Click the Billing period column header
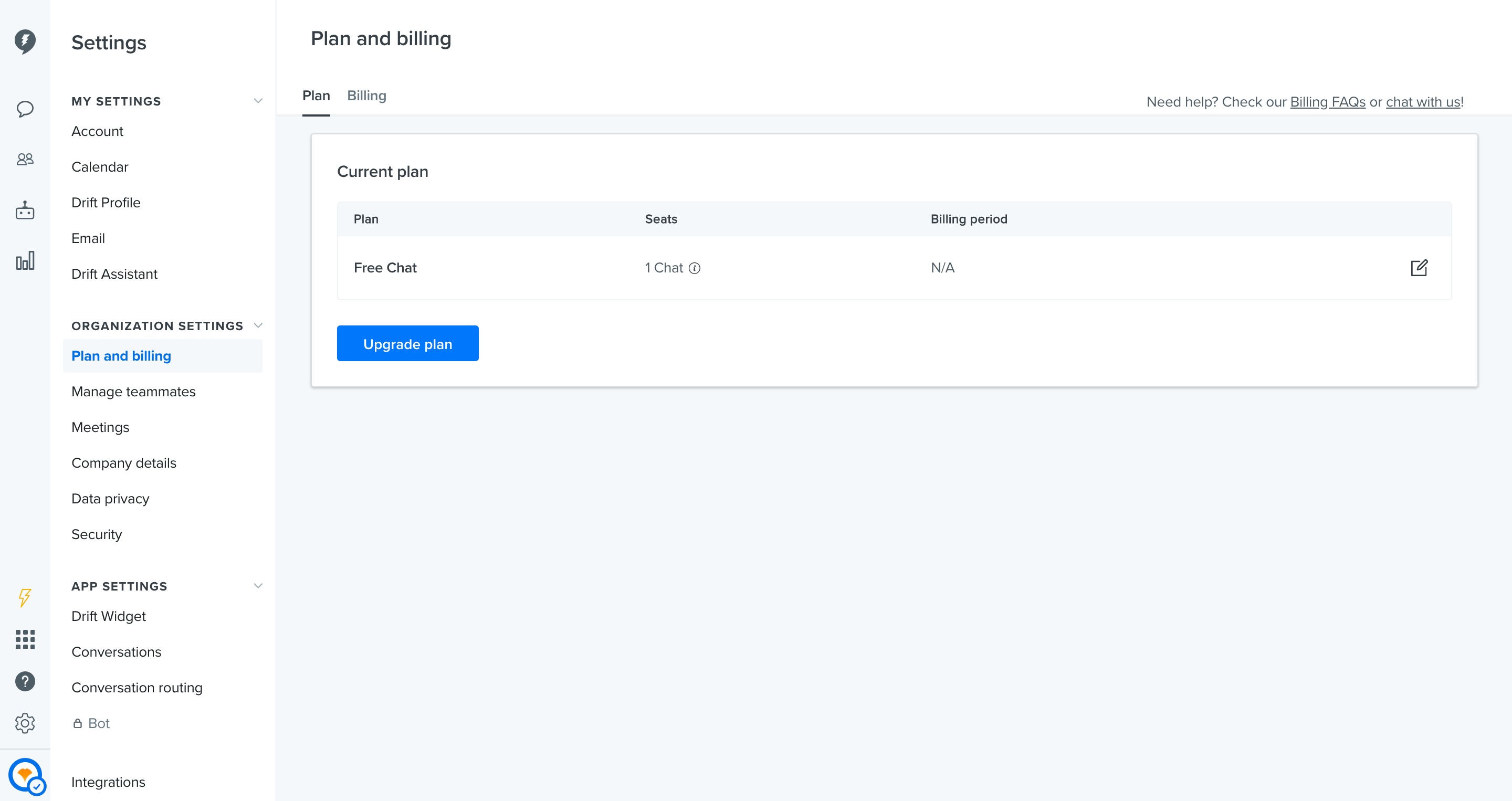The image size is (1512, 801). [969, 219]
